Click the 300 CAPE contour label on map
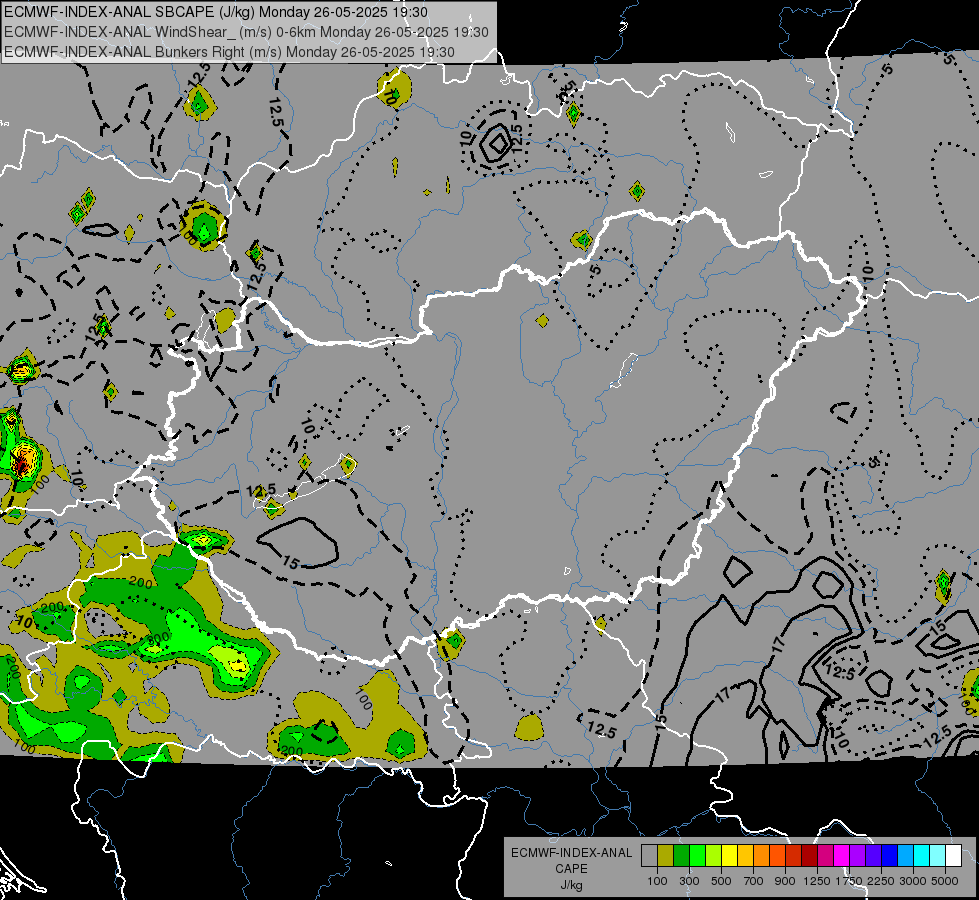This screenshot has height=900, width=979. coord(159,638)
